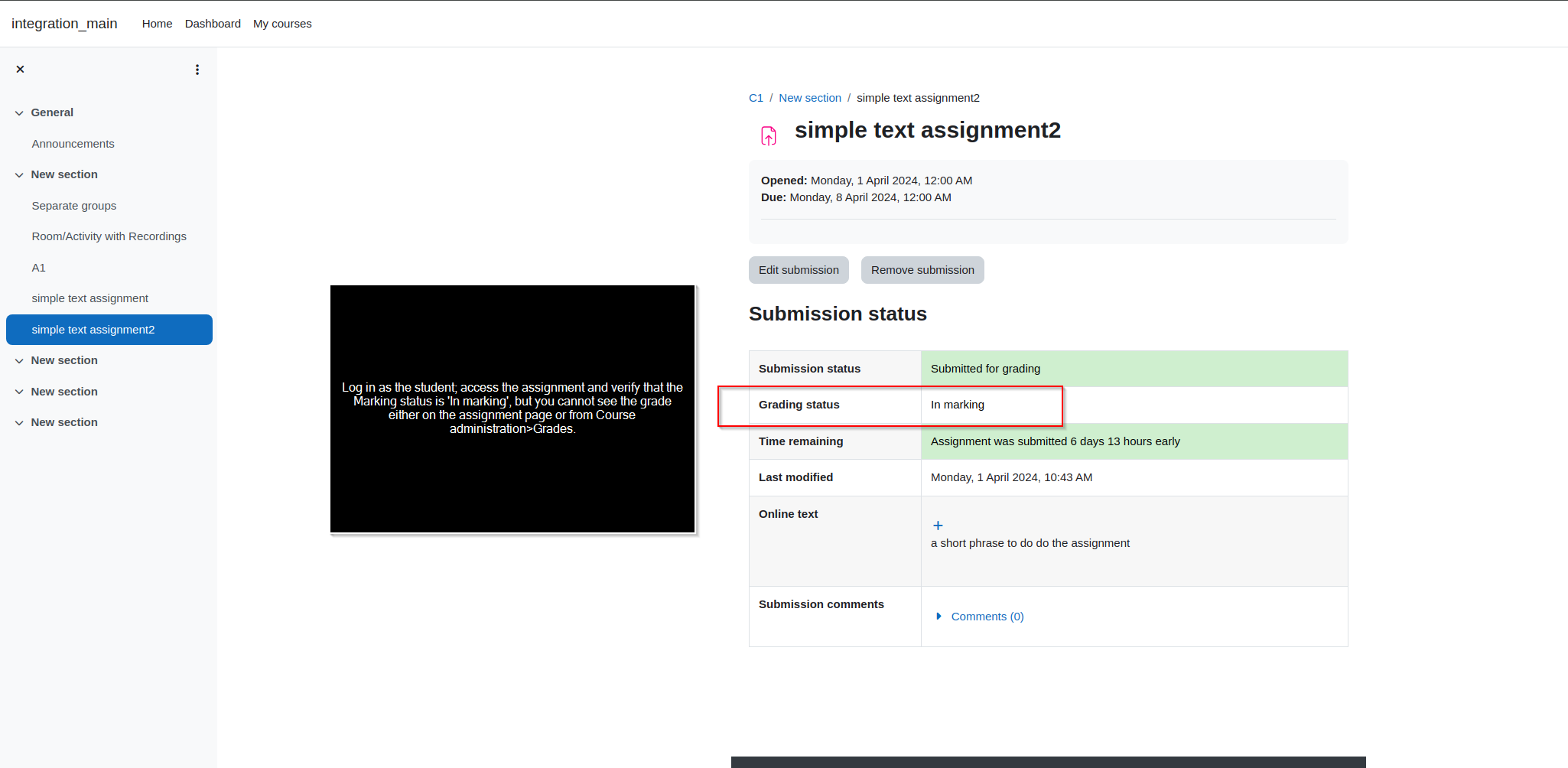The width and height of the screenshot is (1568, 768).
Task: Click the 'Submitted for grading' status cell
Action: point(1134,369)
